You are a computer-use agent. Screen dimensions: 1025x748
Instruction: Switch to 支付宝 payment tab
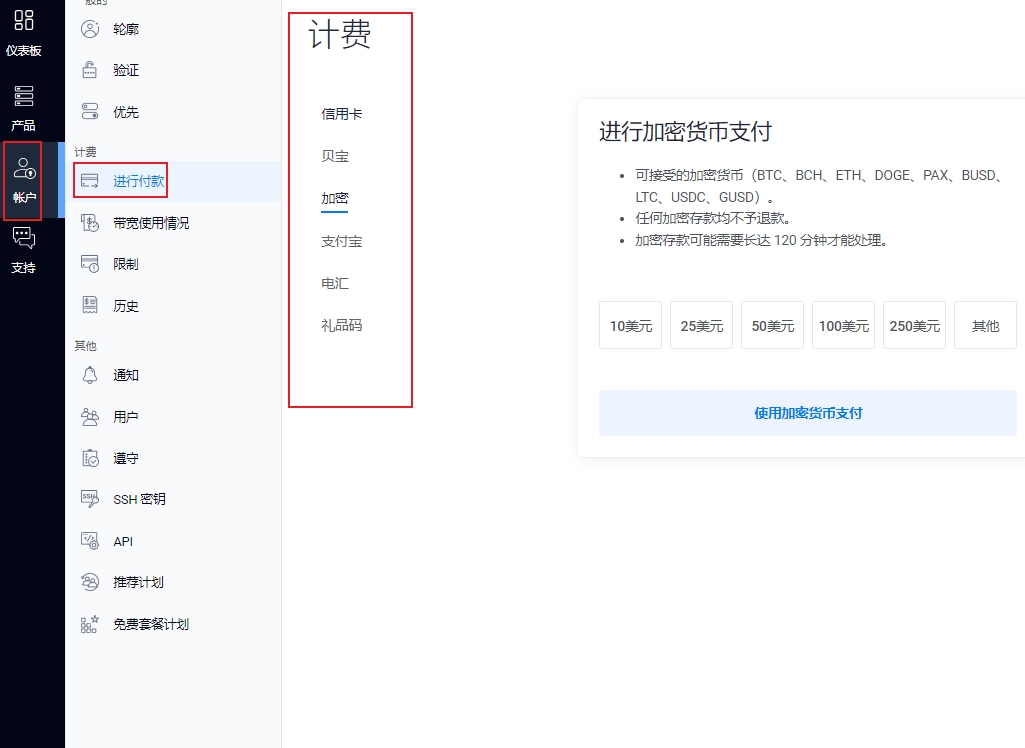pyautogui.click(x=341, y=241)
